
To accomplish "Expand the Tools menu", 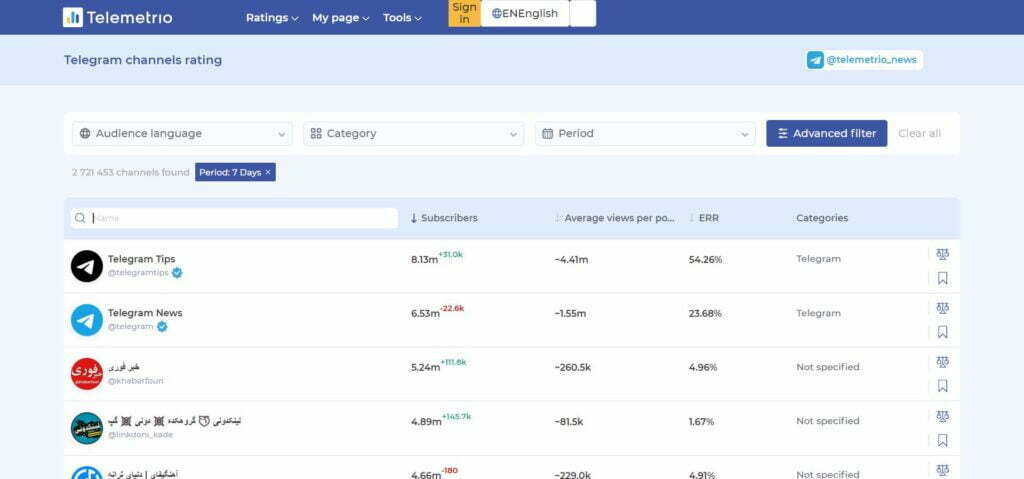I will coord(402,18).
